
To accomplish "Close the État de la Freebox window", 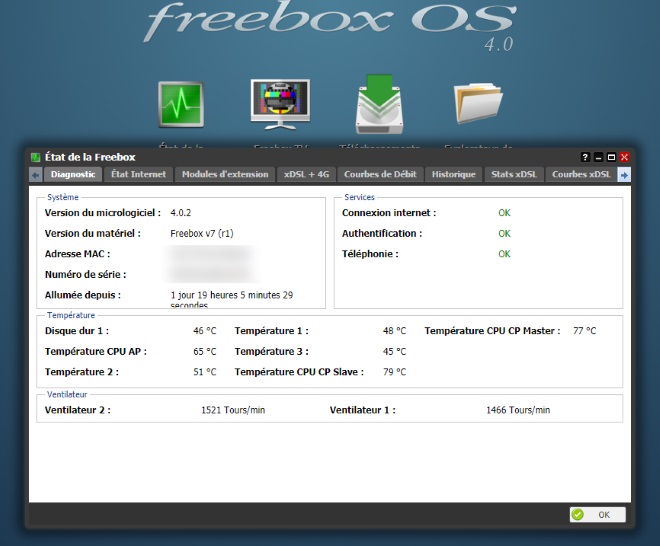I will pyautogui.click(x=624, y=157).
